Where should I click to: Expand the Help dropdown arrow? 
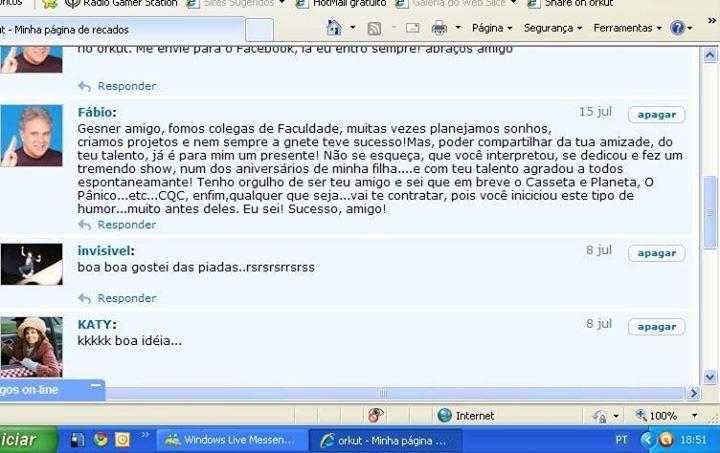[690, 28]
